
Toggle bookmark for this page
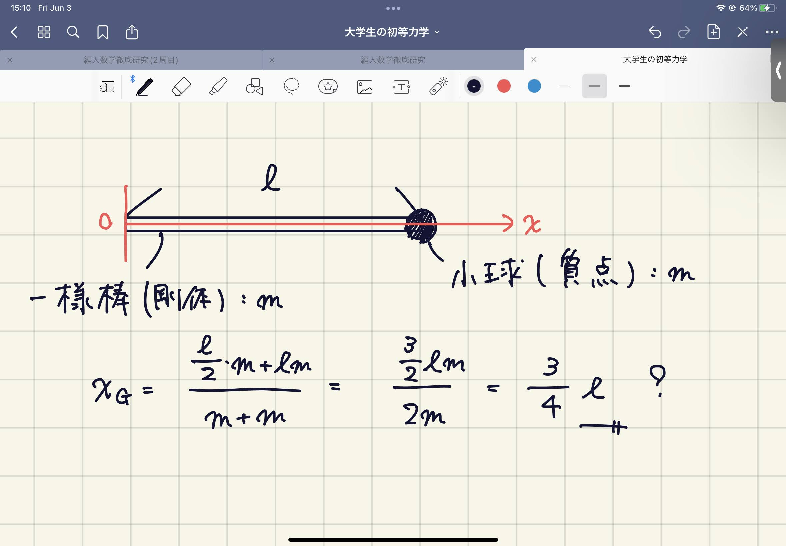pyautogui.click(x=103, y=32)
